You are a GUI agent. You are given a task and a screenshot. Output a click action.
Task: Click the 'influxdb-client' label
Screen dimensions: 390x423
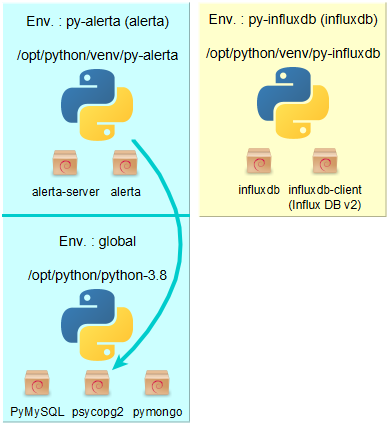pos(325,190)
